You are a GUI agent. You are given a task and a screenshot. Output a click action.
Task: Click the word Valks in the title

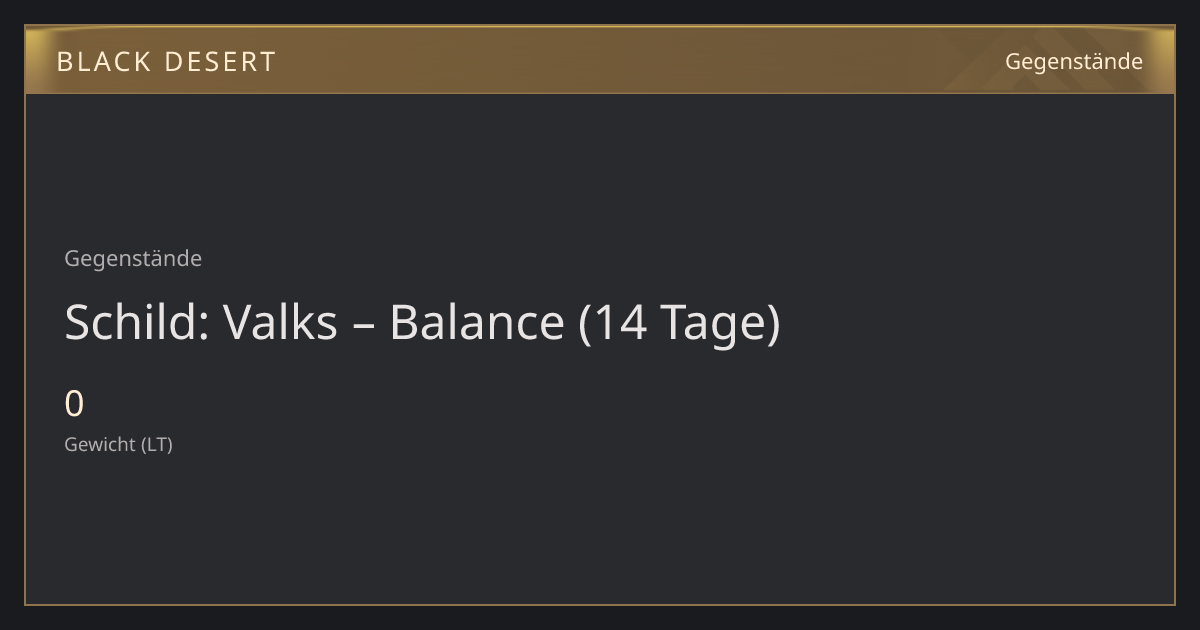pos(280,323)
